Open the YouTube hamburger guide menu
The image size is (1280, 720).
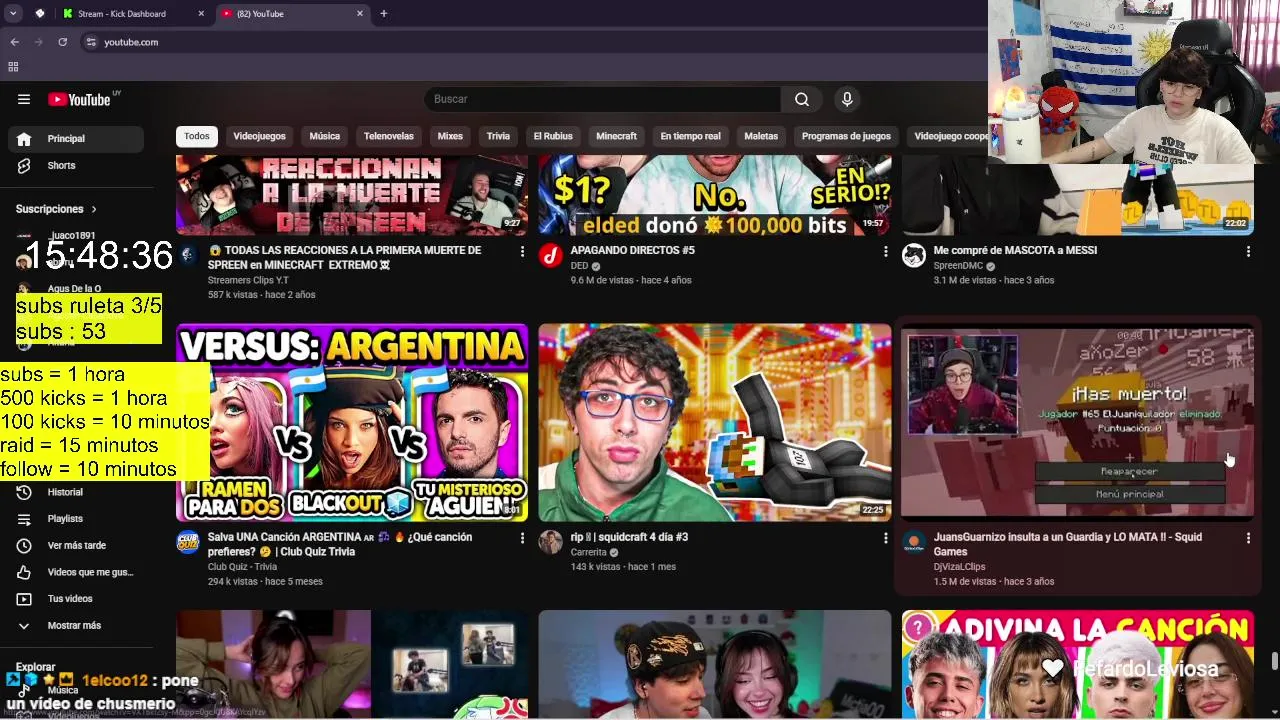(x=24, y=99)
